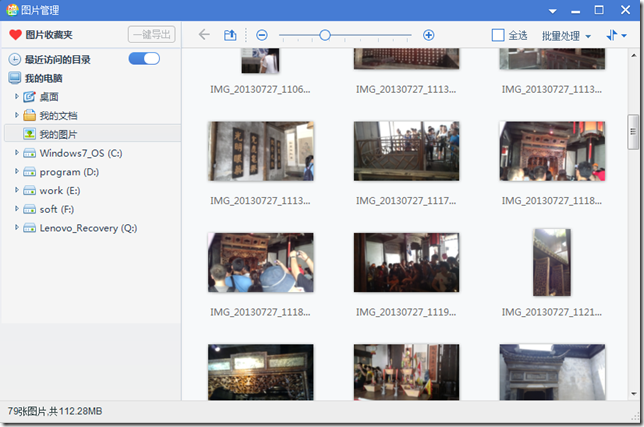The height and width of the screenshot is (427, 644).
Task: Click the clock icon beside 最近访问的目录
Action: tap(15, 60)
